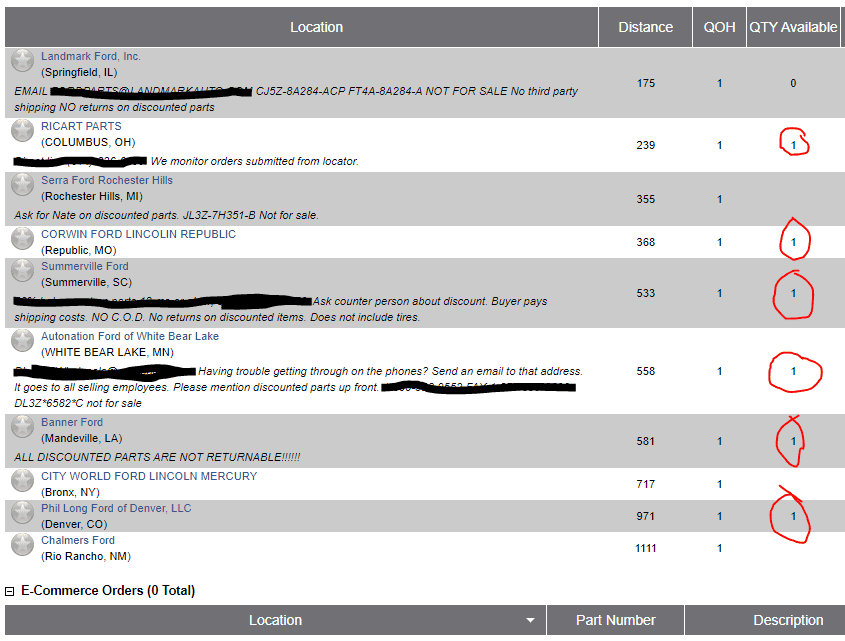Open the RICART PARTS dealer link

tap(81, 126)
